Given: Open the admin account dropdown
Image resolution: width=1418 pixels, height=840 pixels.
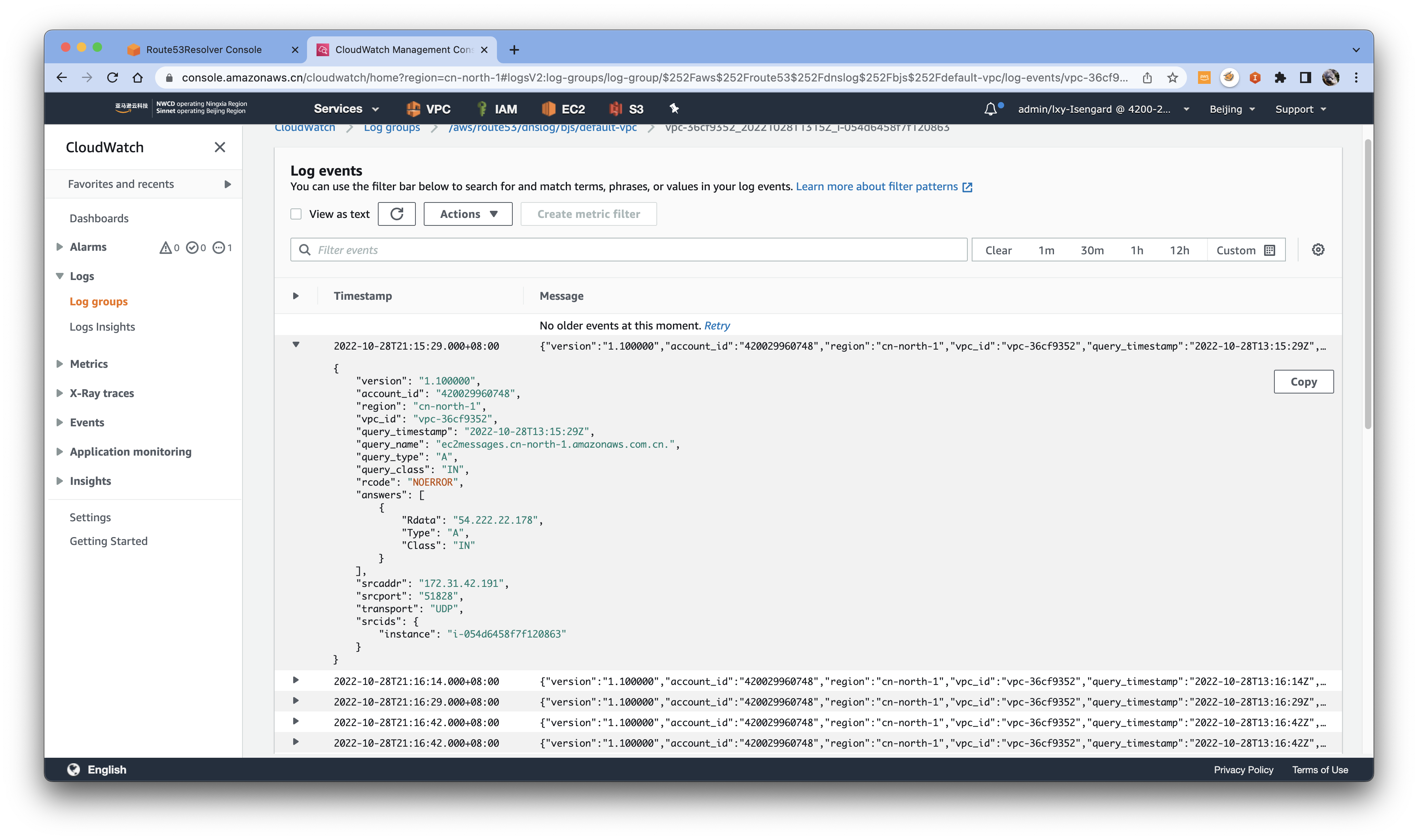Looking at the screenshot, I should pyautogui.click(x=1103, y=109).
